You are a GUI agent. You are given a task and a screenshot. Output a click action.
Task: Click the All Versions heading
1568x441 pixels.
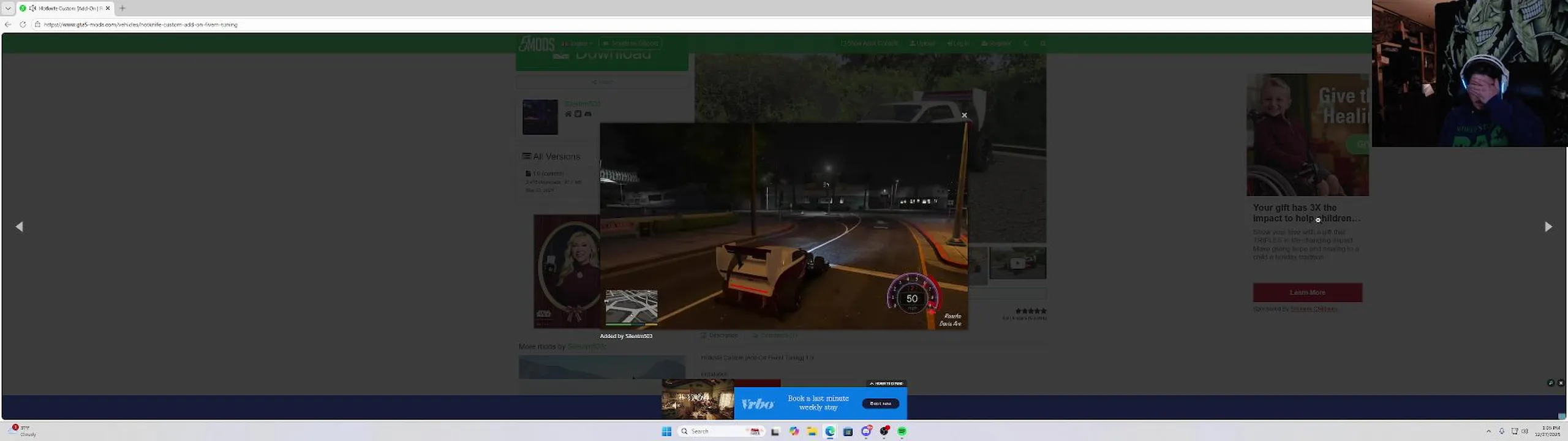(551, 156)
